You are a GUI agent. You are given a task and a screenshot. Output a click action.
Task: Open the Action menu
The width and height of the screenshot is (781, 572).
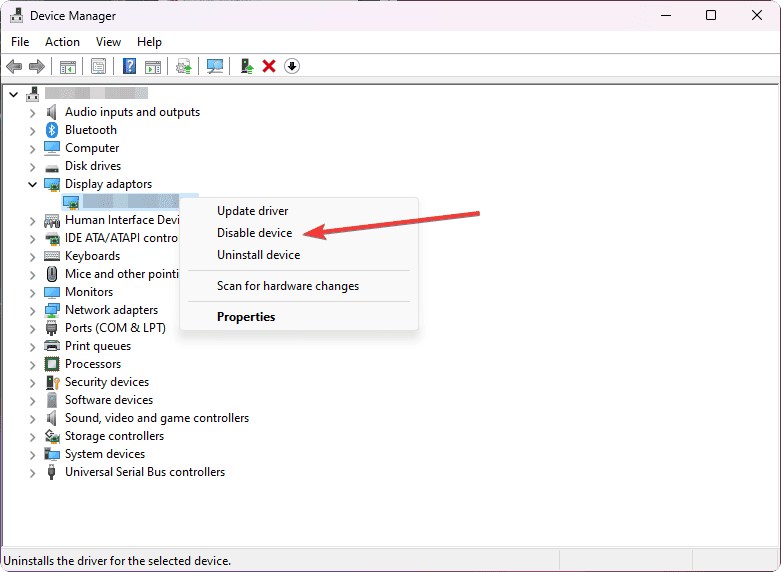[x=62, y=42]
